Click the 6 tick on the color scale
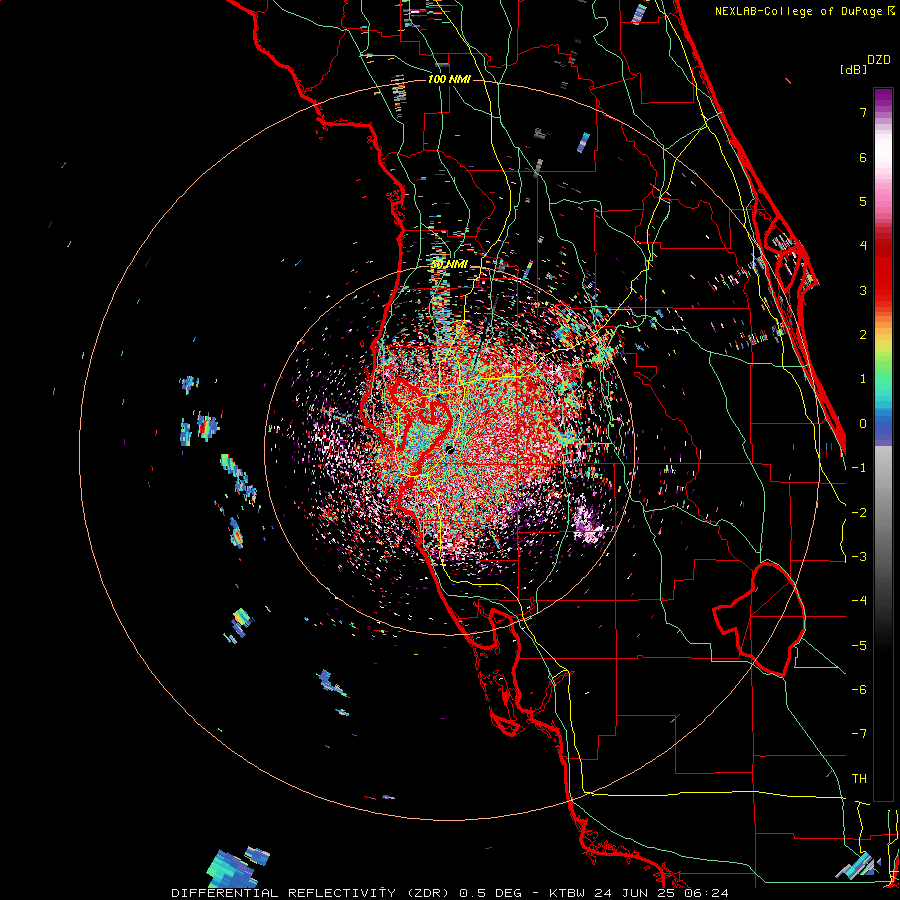 (863, 157)
